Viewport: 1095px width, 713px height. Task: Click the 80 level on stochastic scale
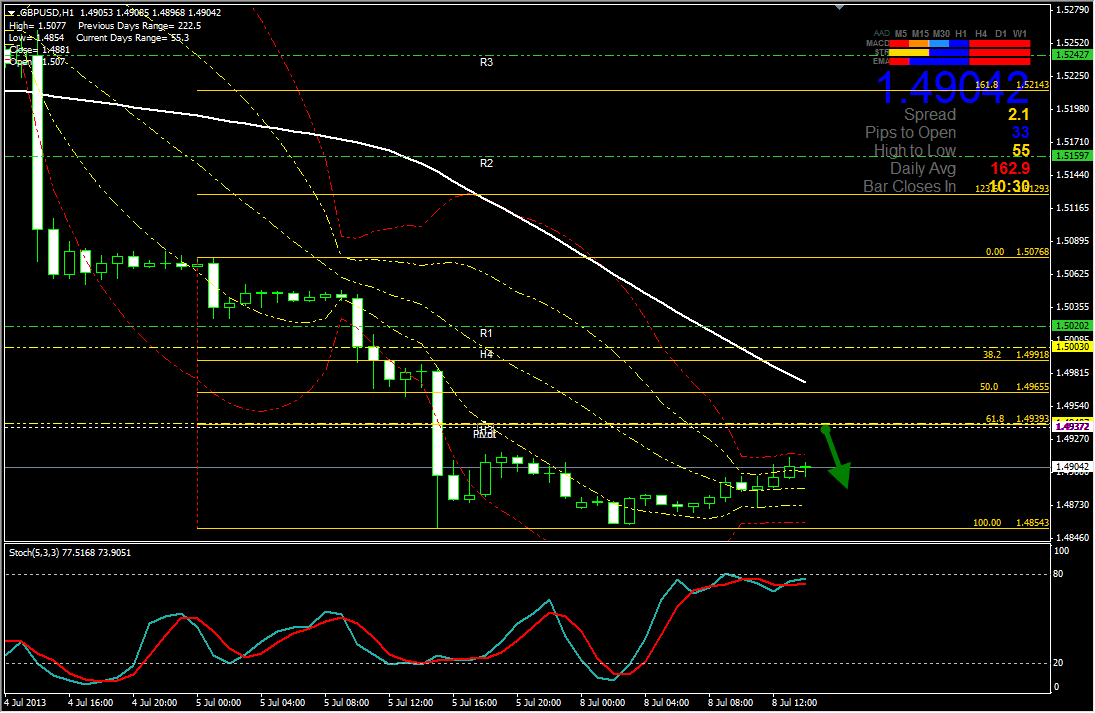point(1058,574)
